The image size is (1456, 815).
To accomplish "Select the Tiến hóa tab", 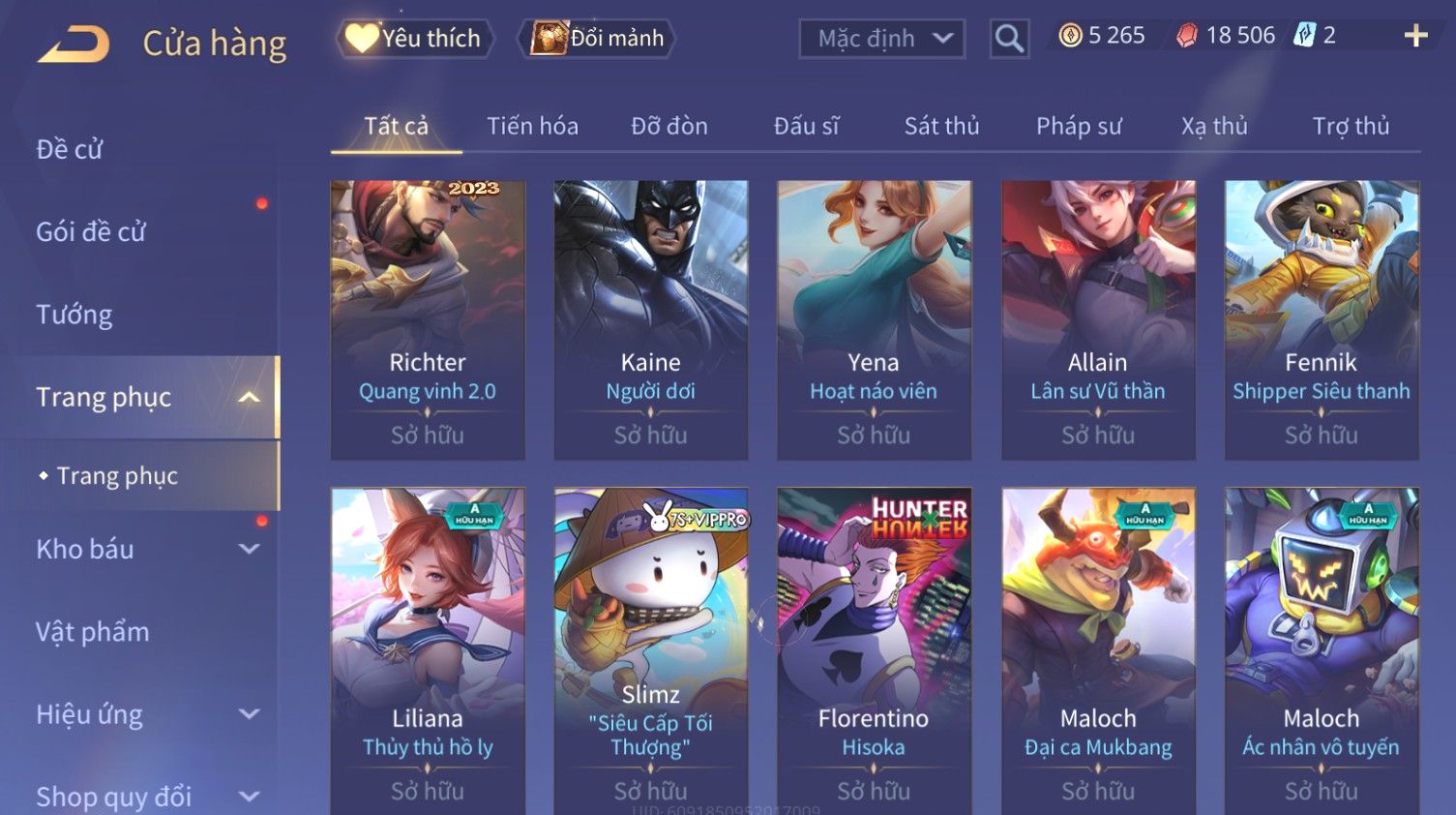I will 532,126.
